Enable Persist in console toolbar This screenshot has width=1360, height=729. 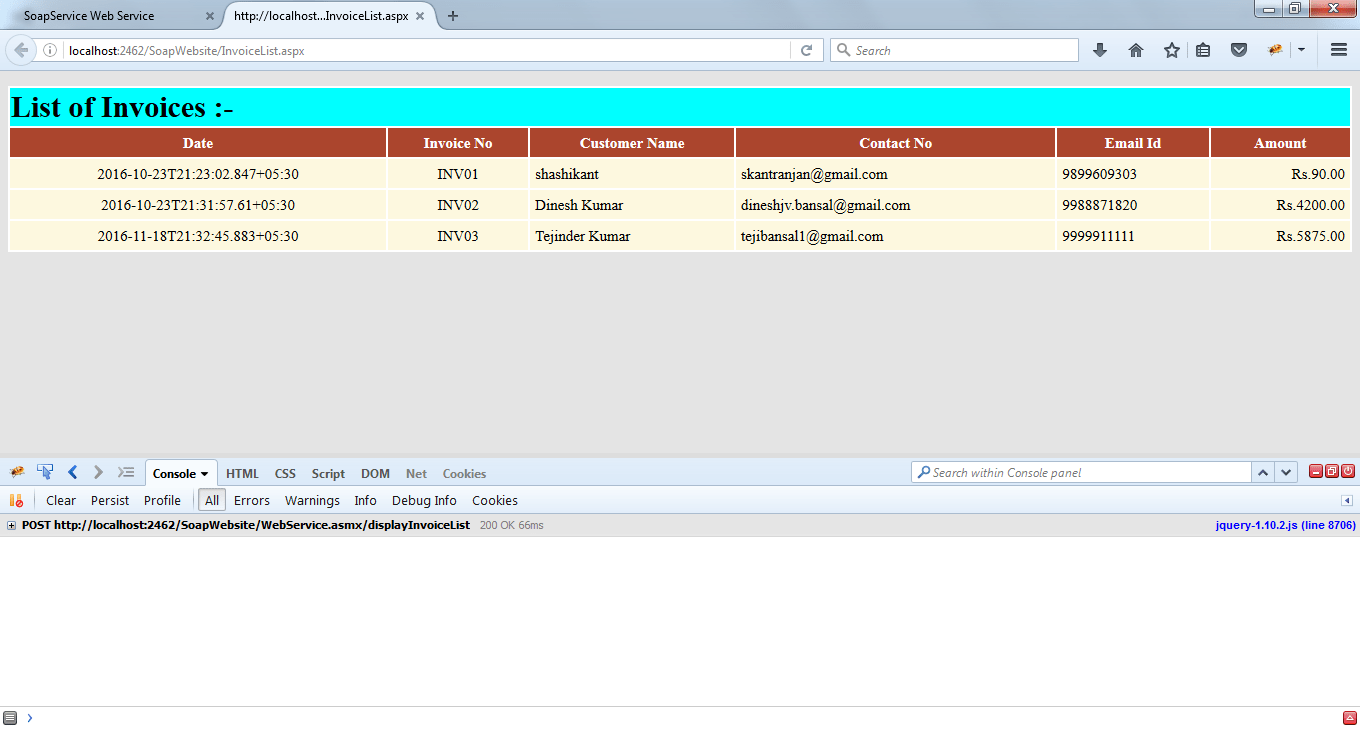tap(110, 501)
